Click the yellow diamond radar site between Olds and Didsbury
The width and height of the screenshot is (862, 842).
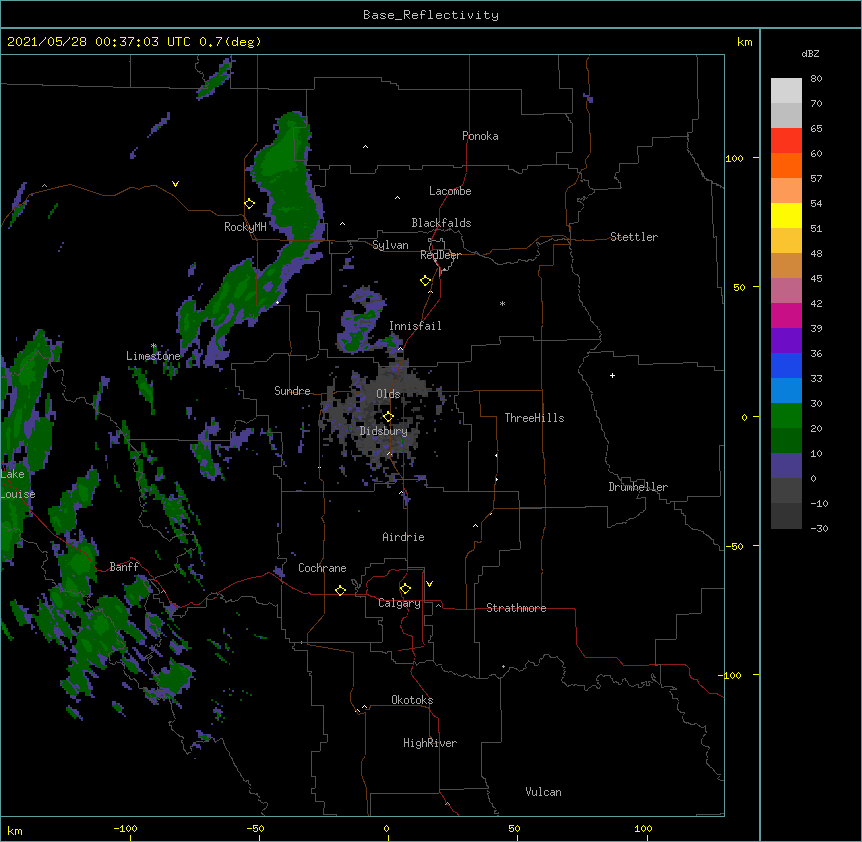(x=389, y=417)
